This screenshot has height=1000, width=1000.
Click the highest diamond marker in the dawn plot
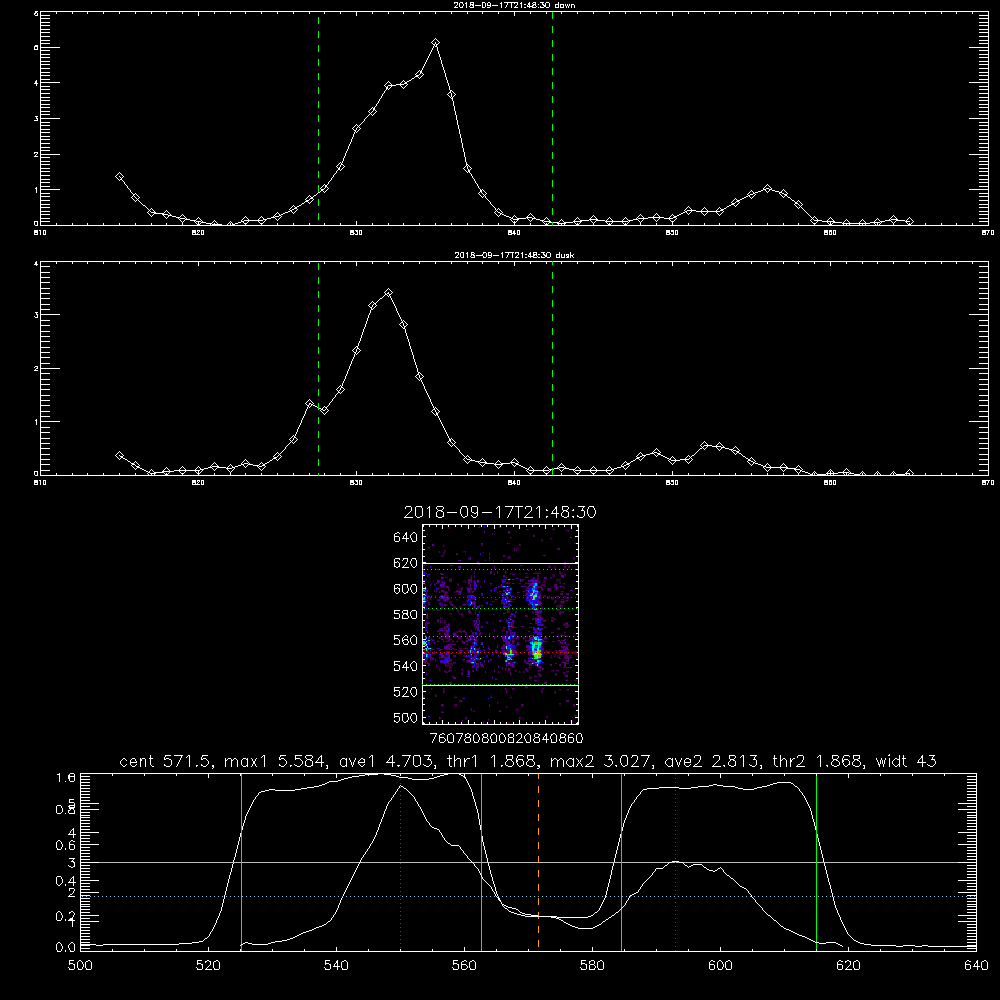[436, 43]
